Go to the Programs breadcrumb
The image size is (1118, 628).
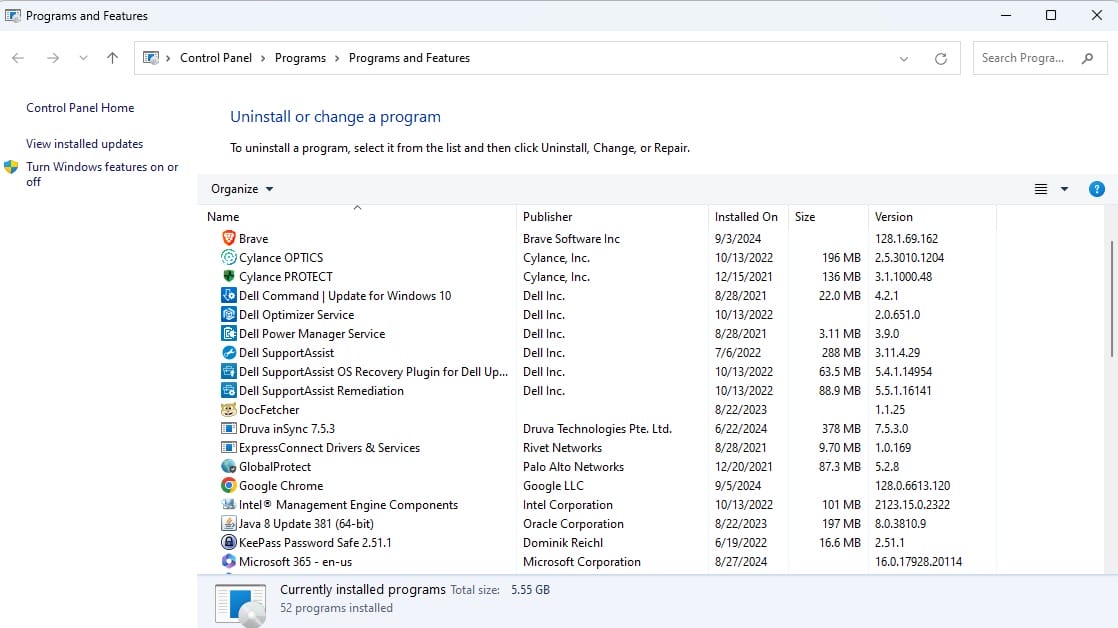tap(300, 58)
